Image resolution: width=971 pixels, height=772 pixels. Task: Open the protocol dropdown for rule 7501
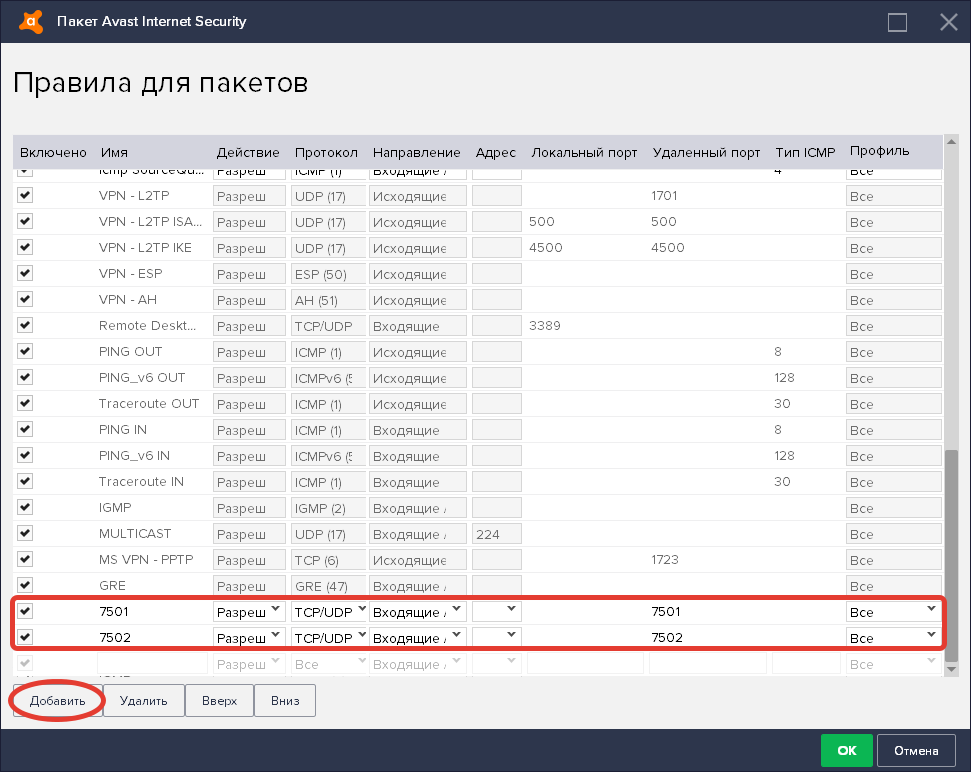[329, 612]
